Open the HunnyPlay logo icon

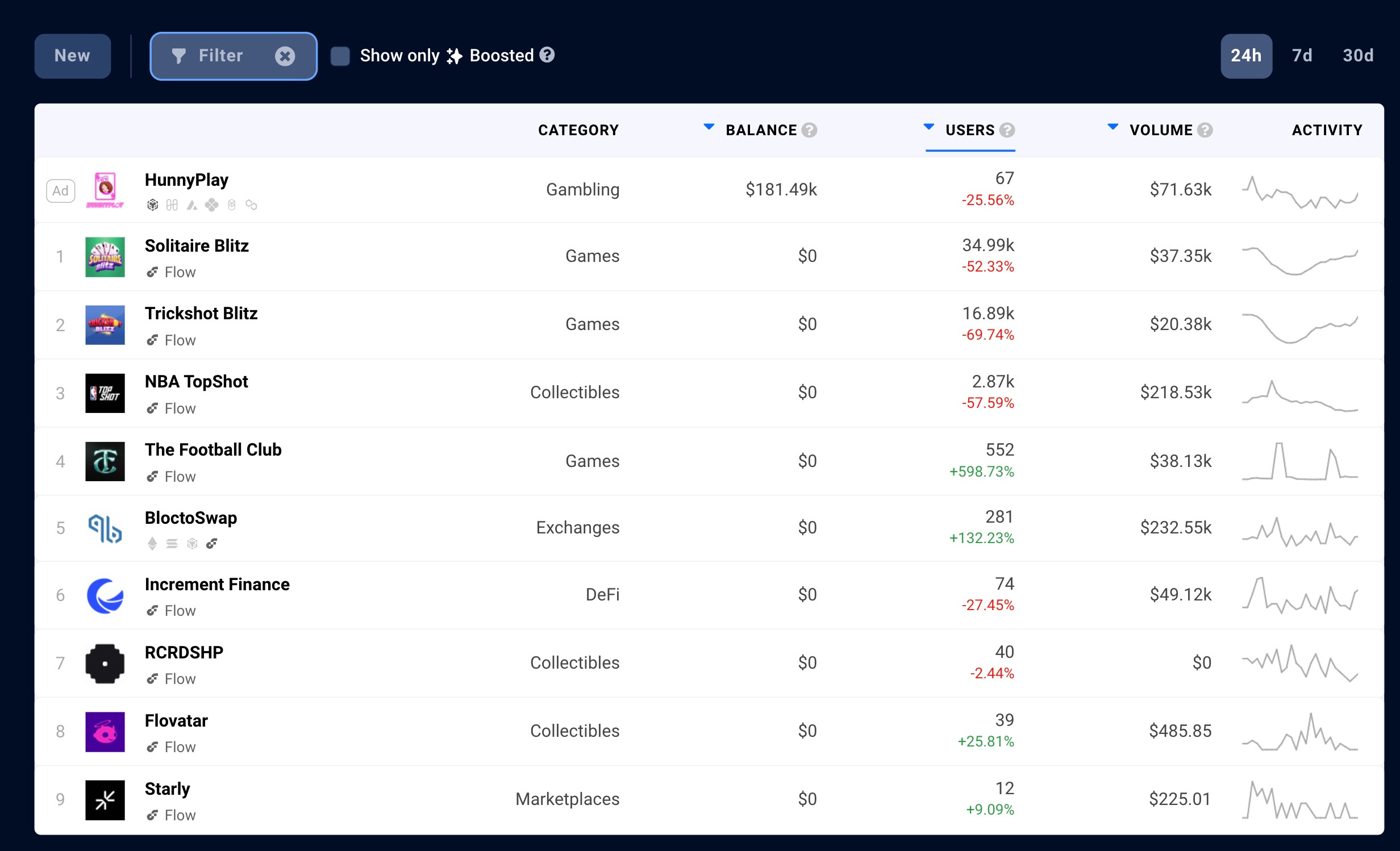coord(105,190)
